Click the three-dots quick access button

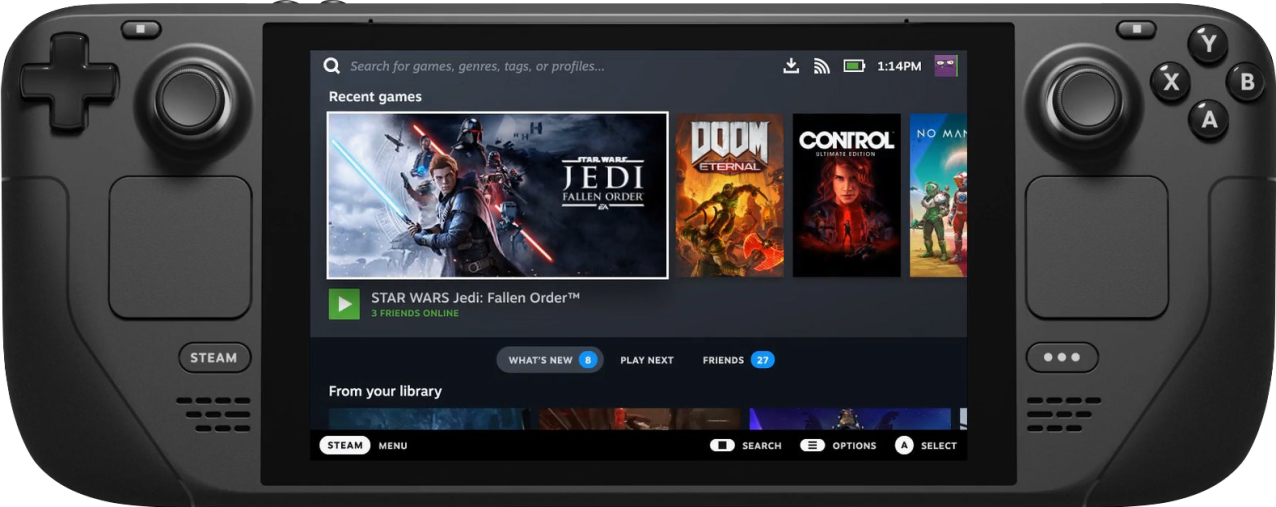click(1062, 357)
